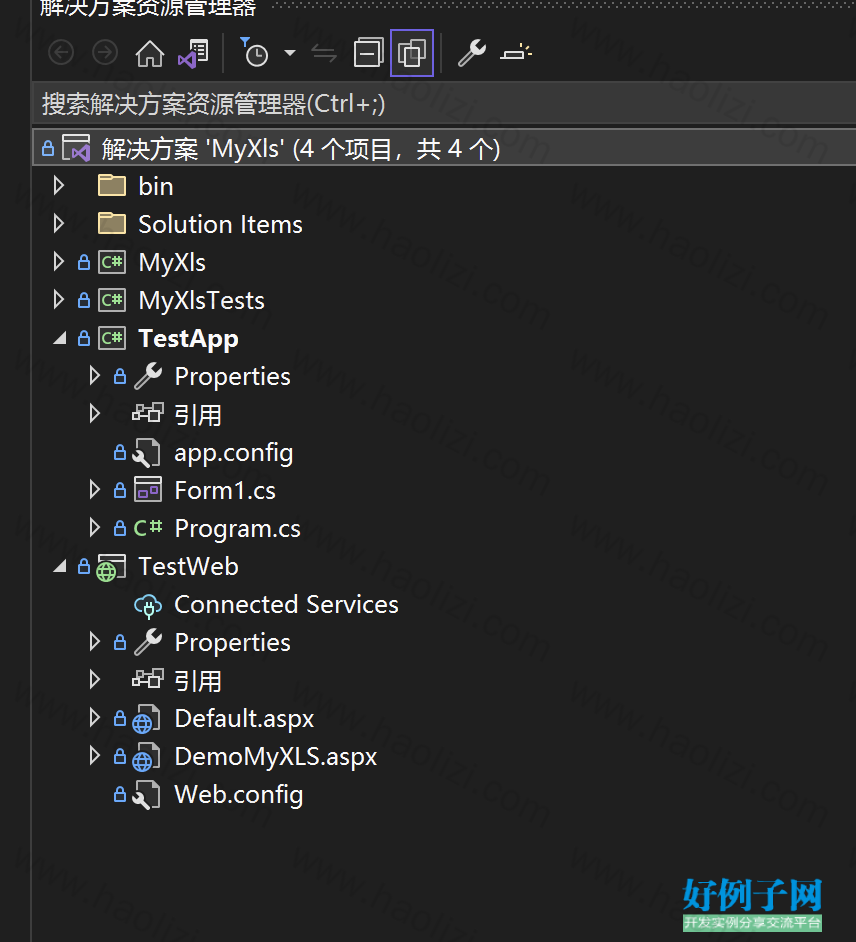Open Properties via the wrench toolbar icon

pos(472,53)
